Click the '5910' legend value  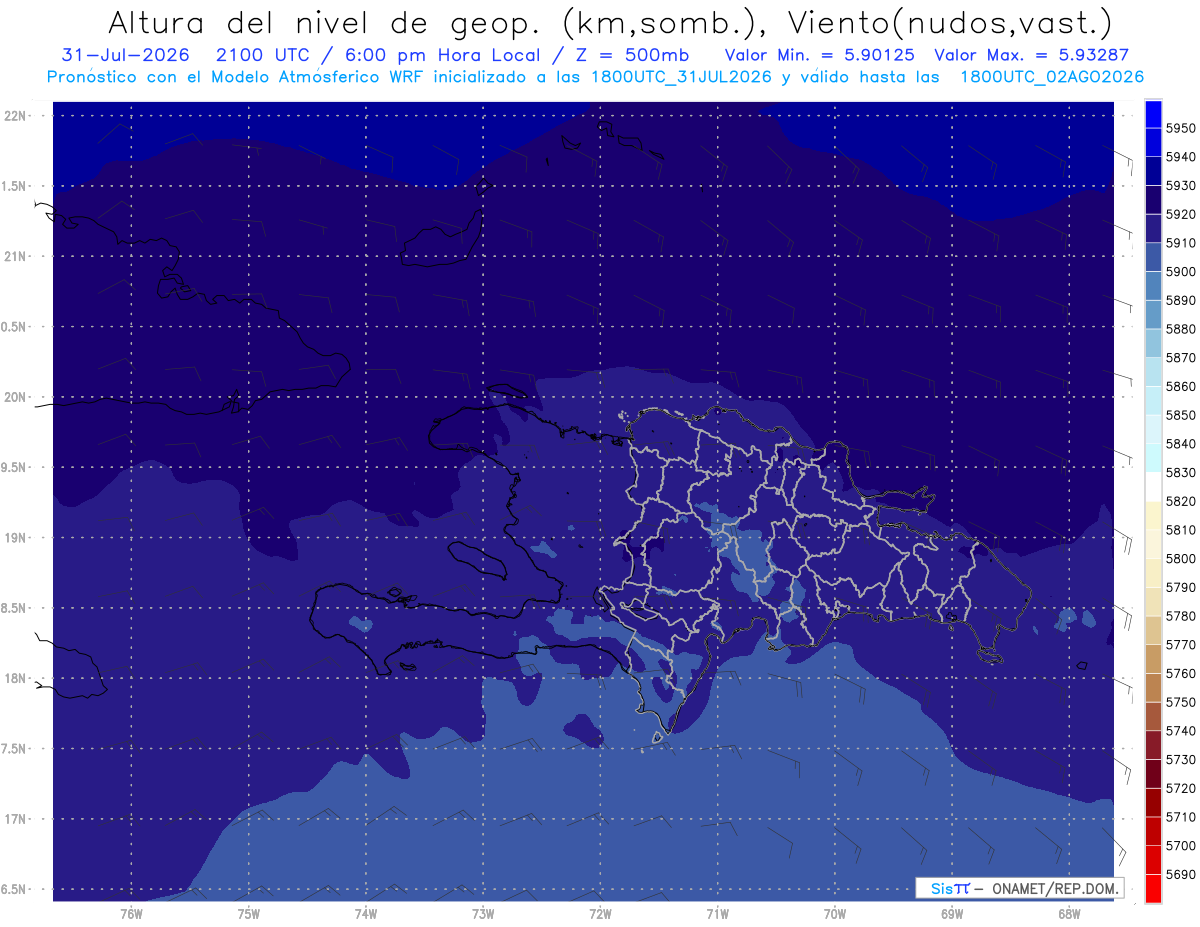coord(1181,243)
